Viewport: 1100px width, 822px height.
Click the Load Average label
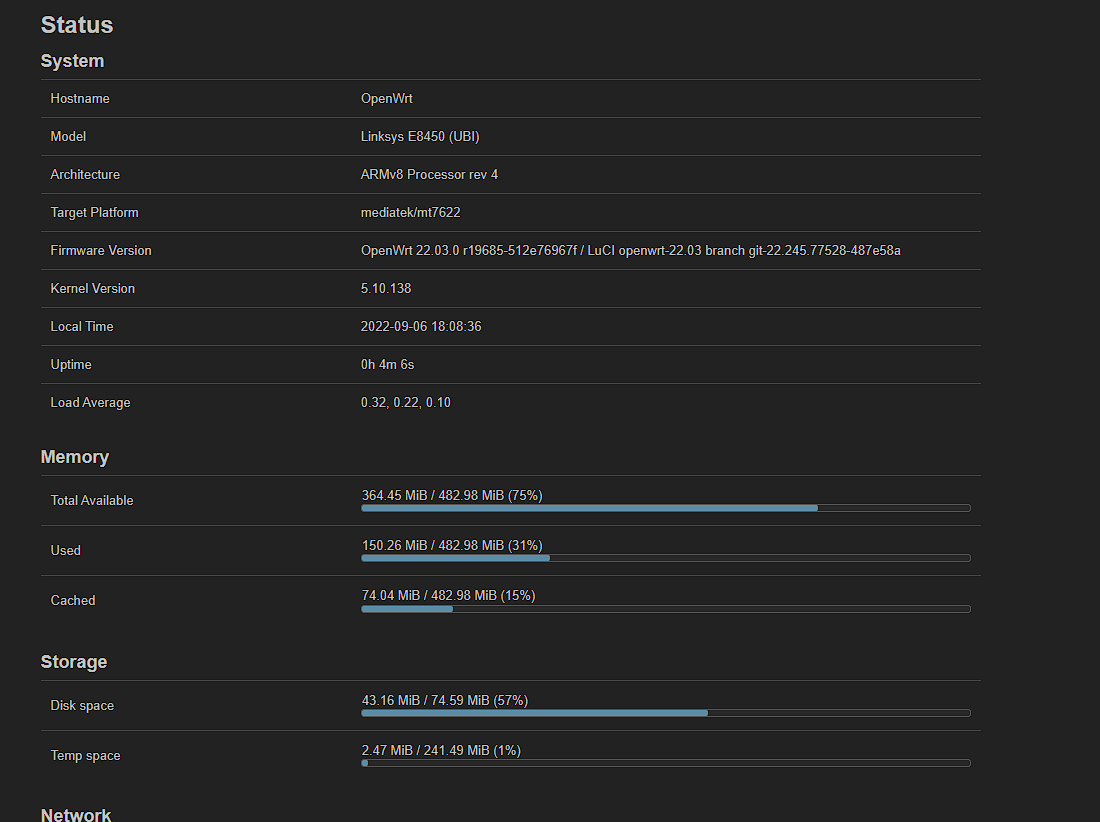click(x=90, y=403)
